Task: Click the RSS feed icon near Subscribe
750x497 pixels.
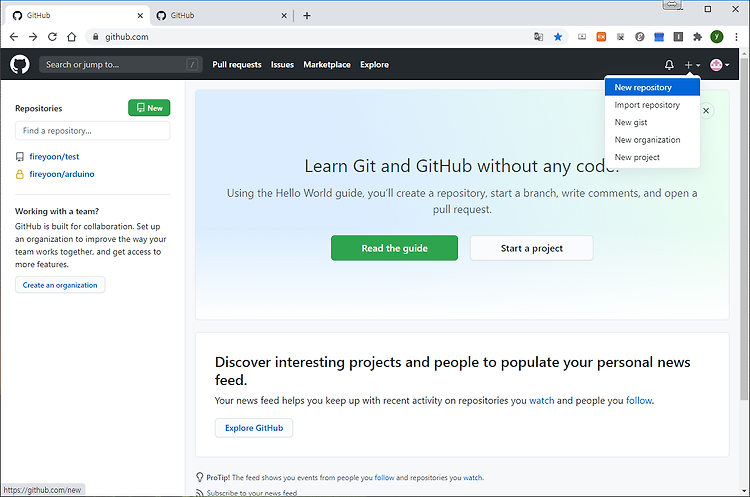Action: (x=199, y=493)
